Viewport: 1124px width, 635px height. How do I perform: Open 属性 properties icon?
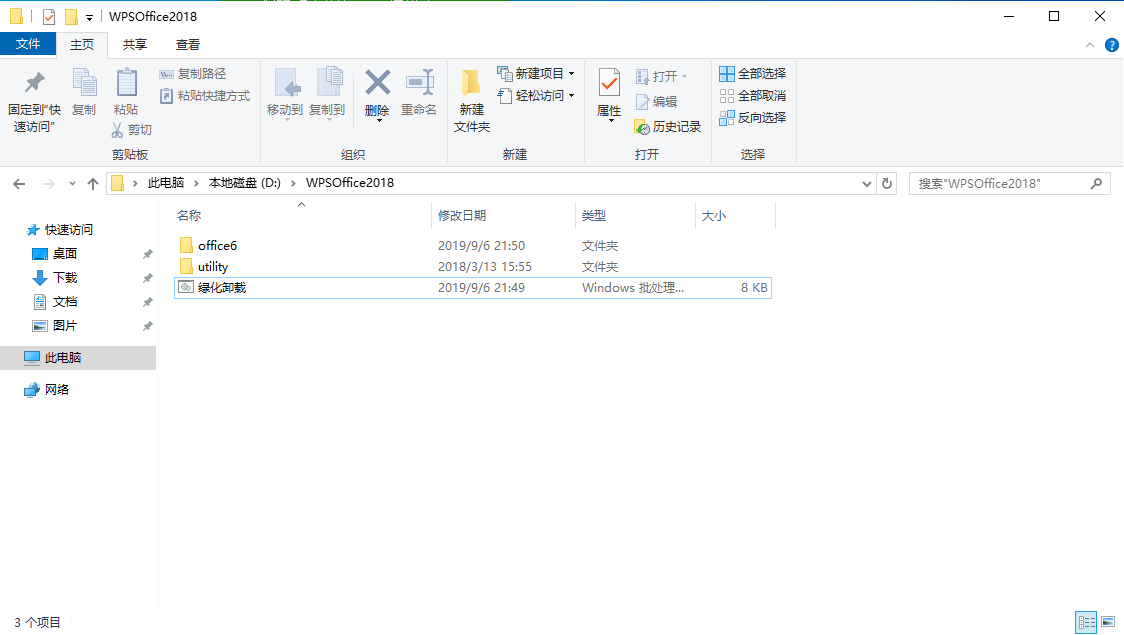point(609,84)
